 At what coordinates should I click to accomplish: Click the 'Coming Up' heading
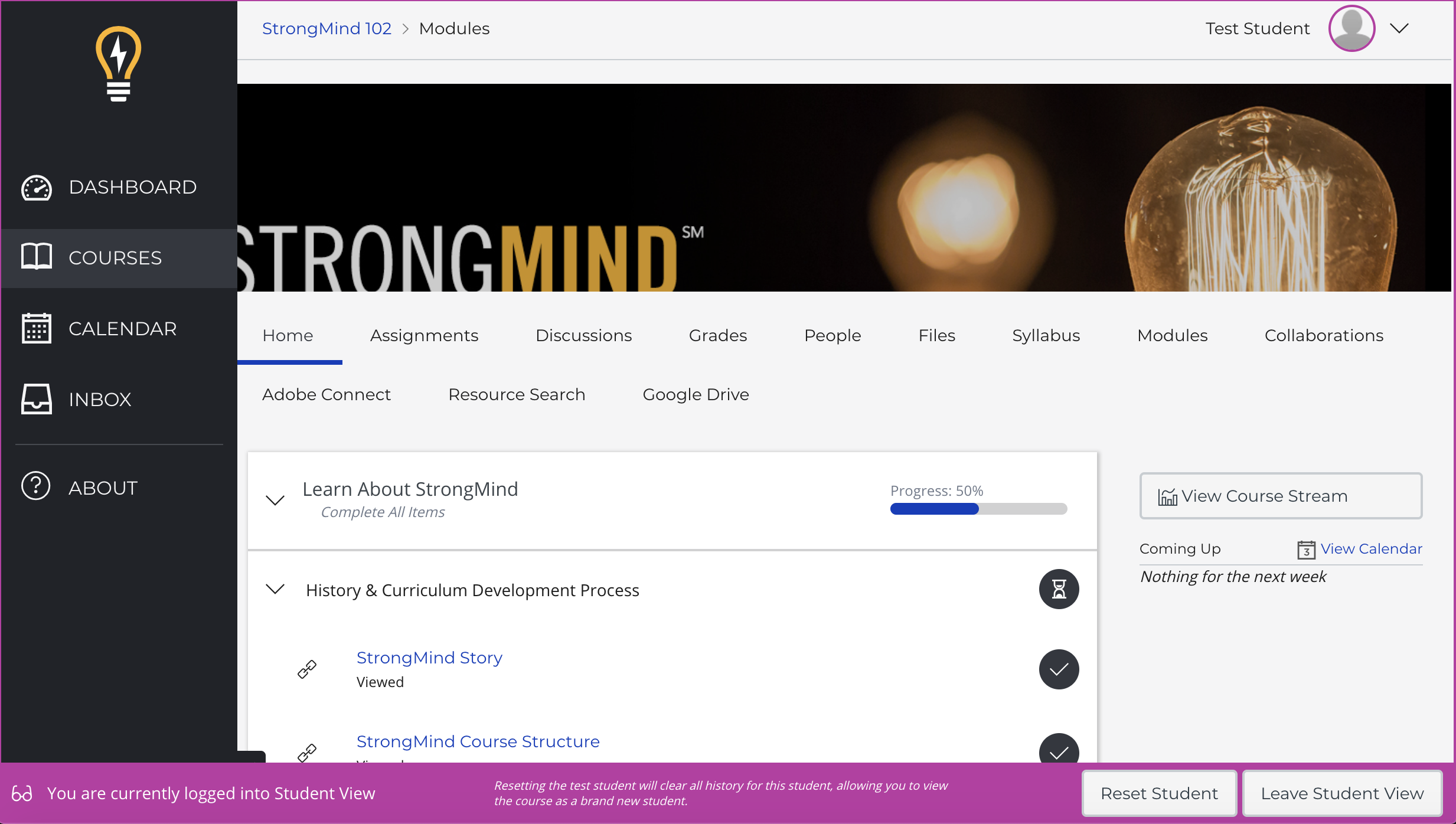1180,549
